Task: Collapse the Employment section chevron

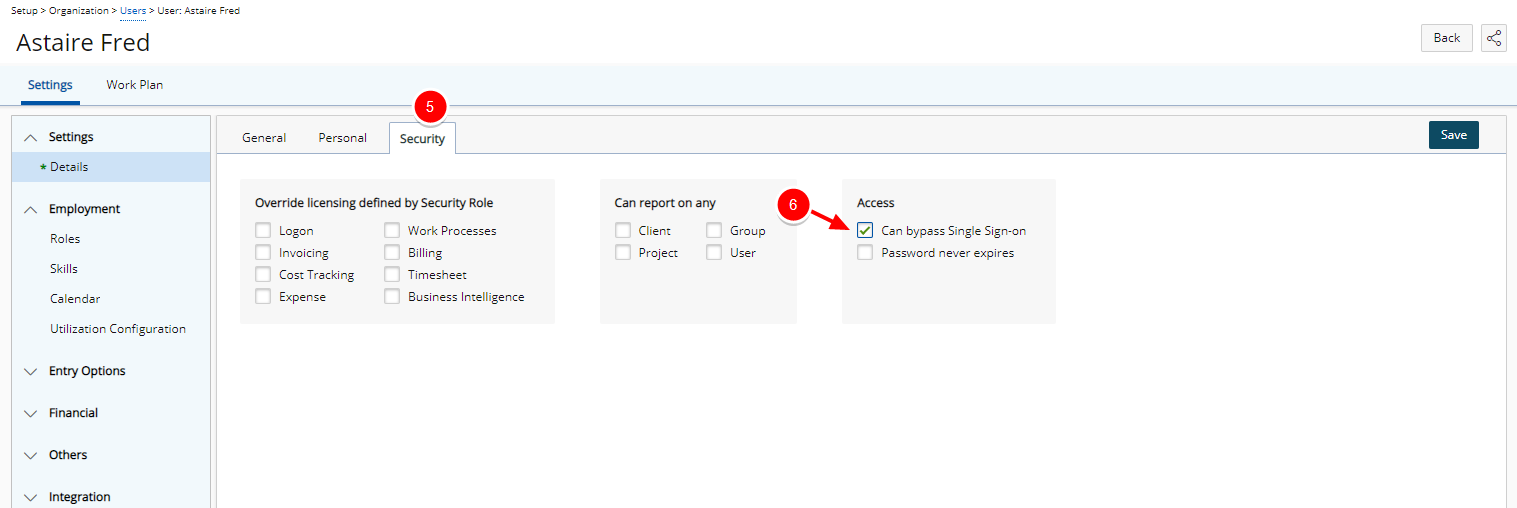Action: point(31,210)
